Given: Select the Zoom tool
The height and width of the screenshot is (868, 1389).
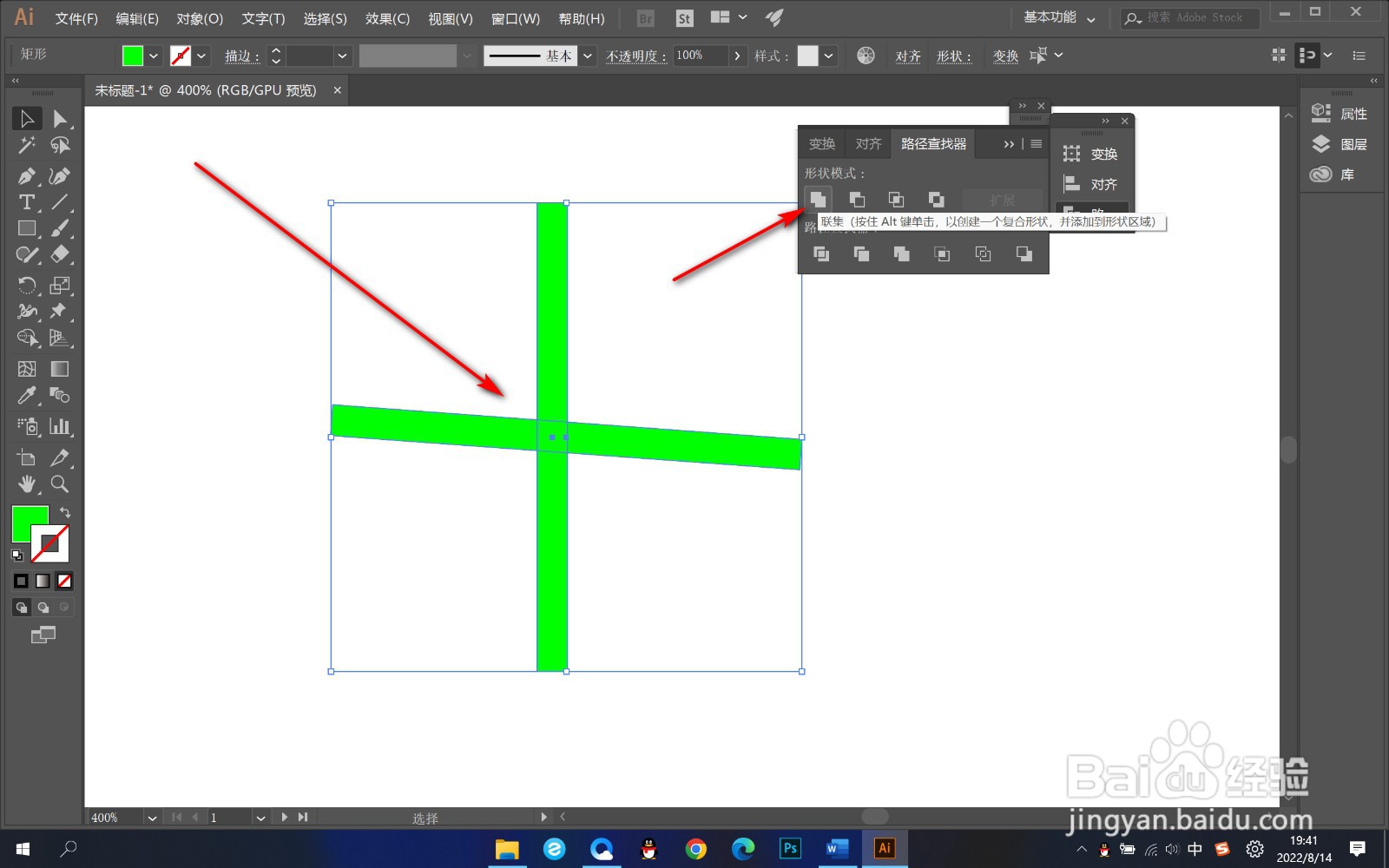Looking at the screenshot, I should (59, 483).
